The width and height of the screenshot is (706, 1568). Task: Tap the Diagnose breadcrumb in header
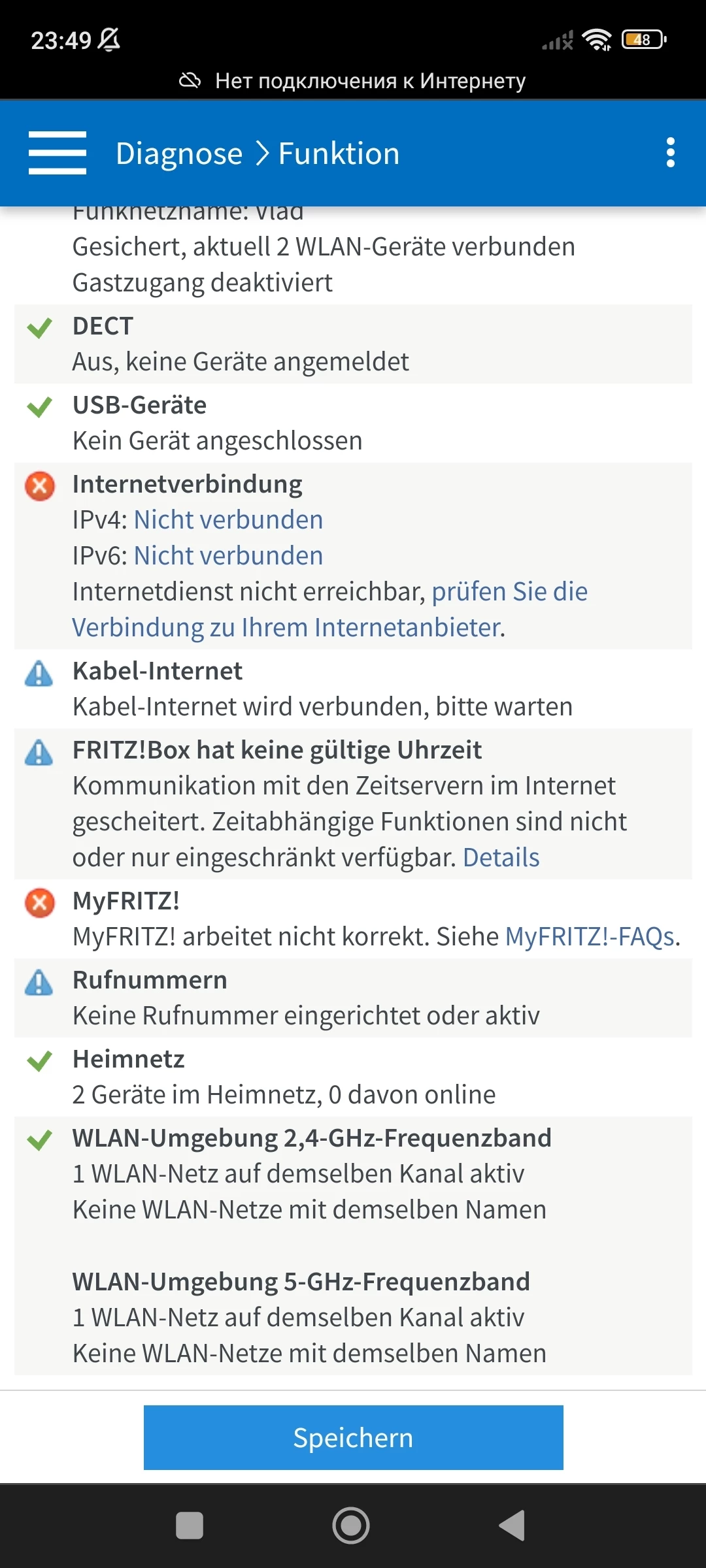178,154
